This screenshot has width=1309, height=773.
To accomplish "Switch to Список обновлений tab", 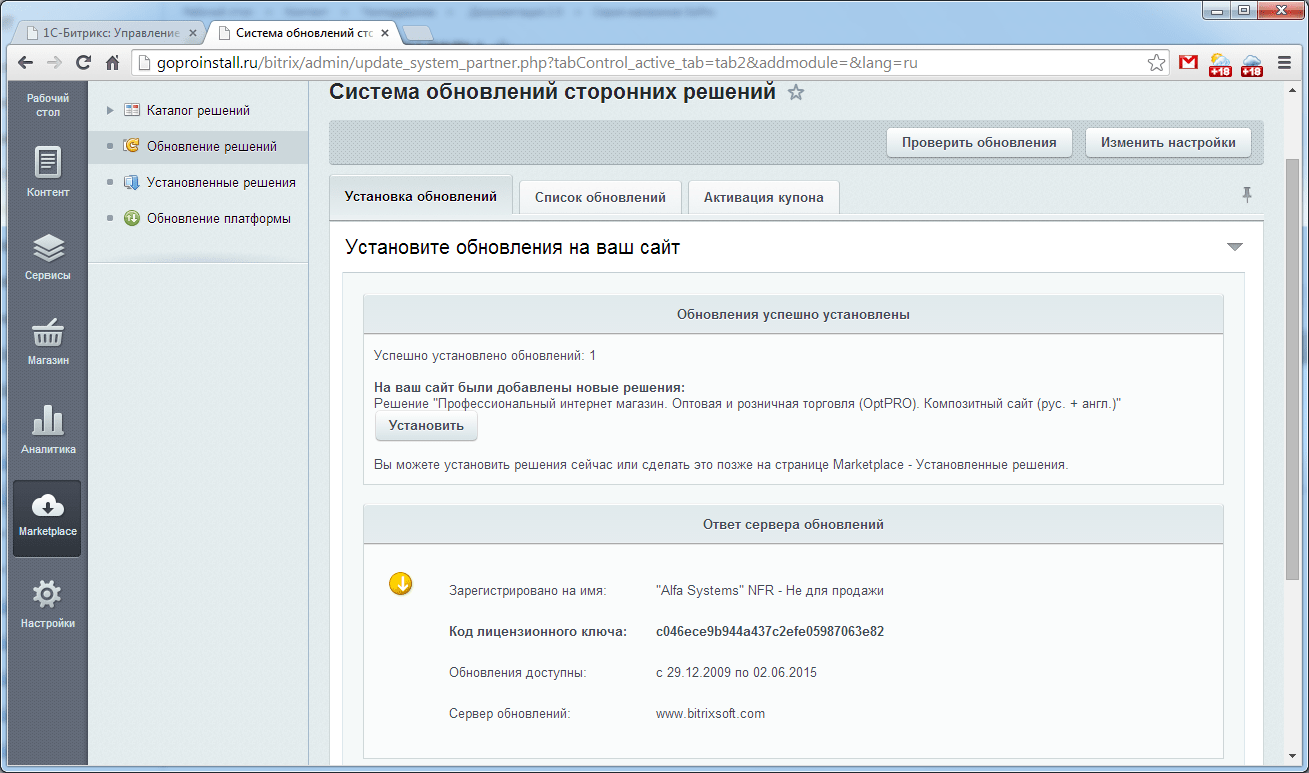I will coord(600,197).
